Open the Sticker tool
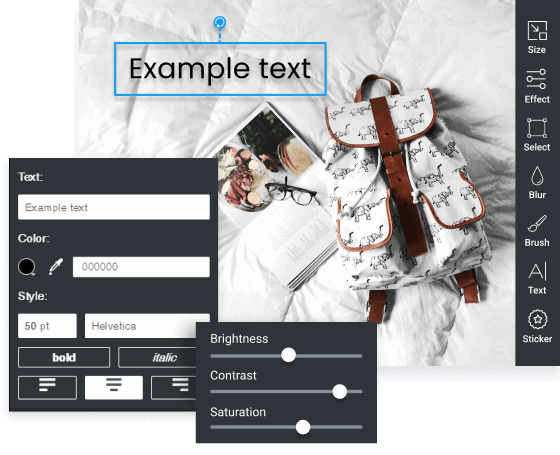 pos(537,326)
